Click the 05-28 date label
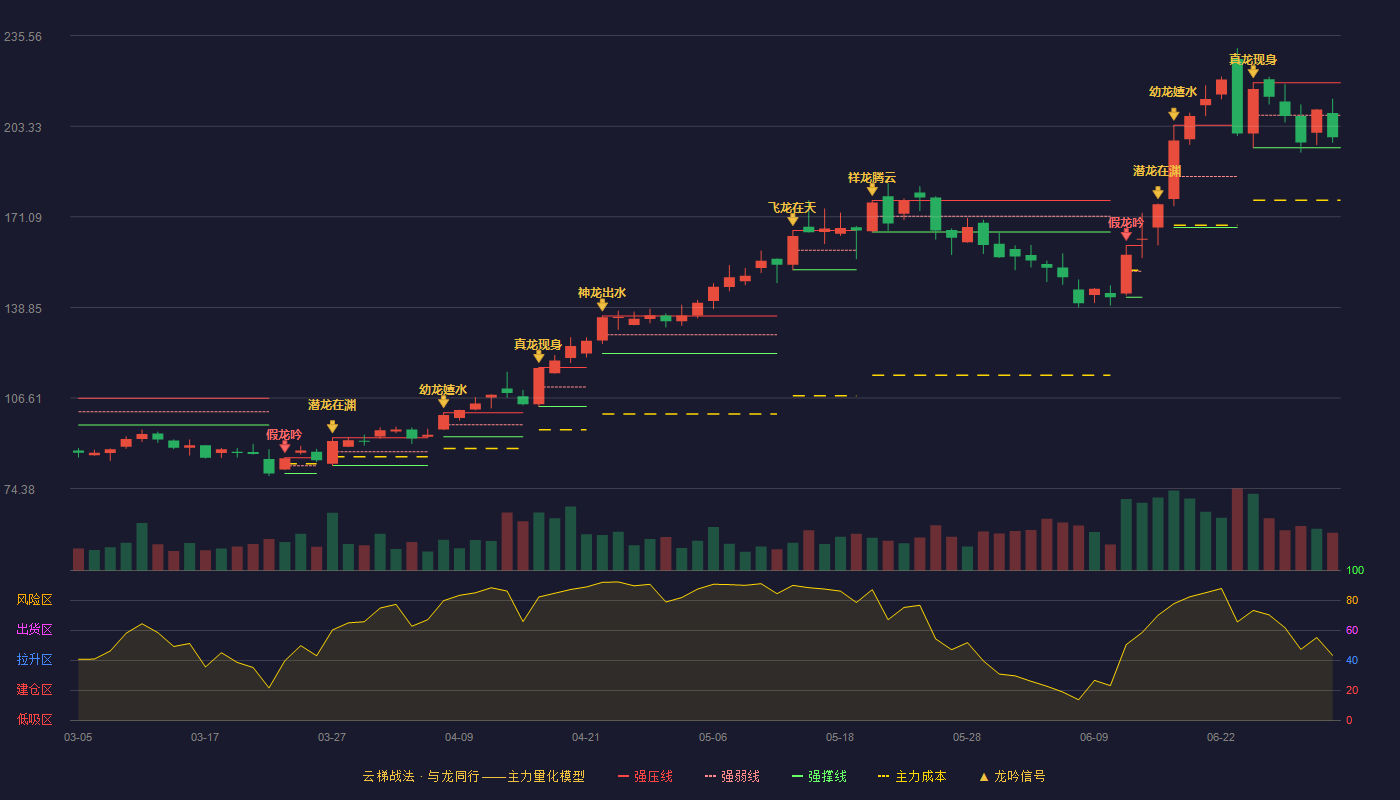 pyautogui.click(x=967, y=737)
